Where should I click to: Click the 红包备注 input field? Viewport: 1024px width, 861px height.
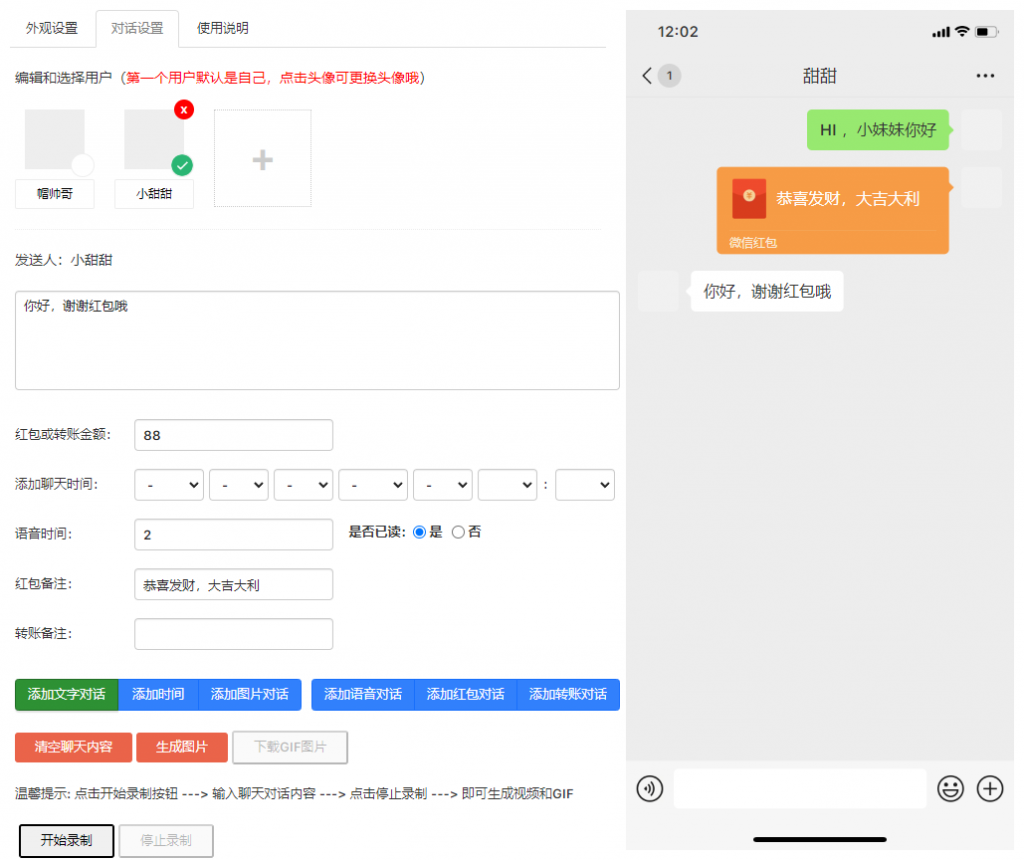tap(233, 584)
